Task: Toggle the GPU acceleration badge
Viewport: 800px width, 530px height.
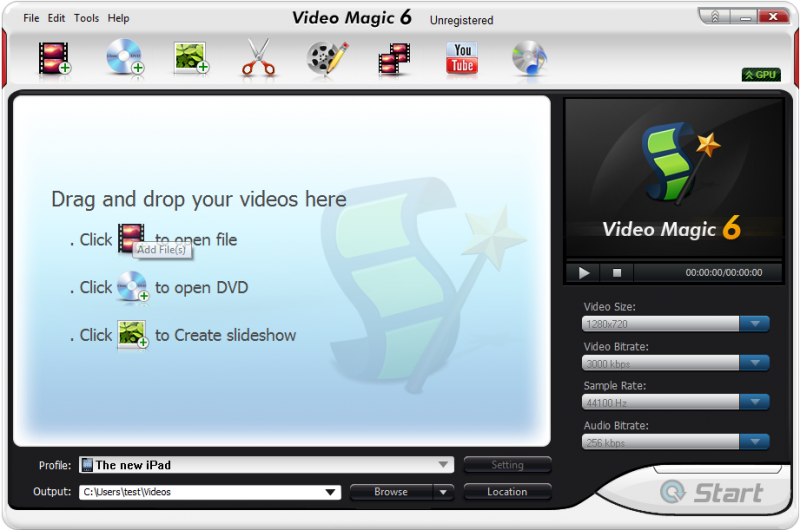Action: pos(761,75)
